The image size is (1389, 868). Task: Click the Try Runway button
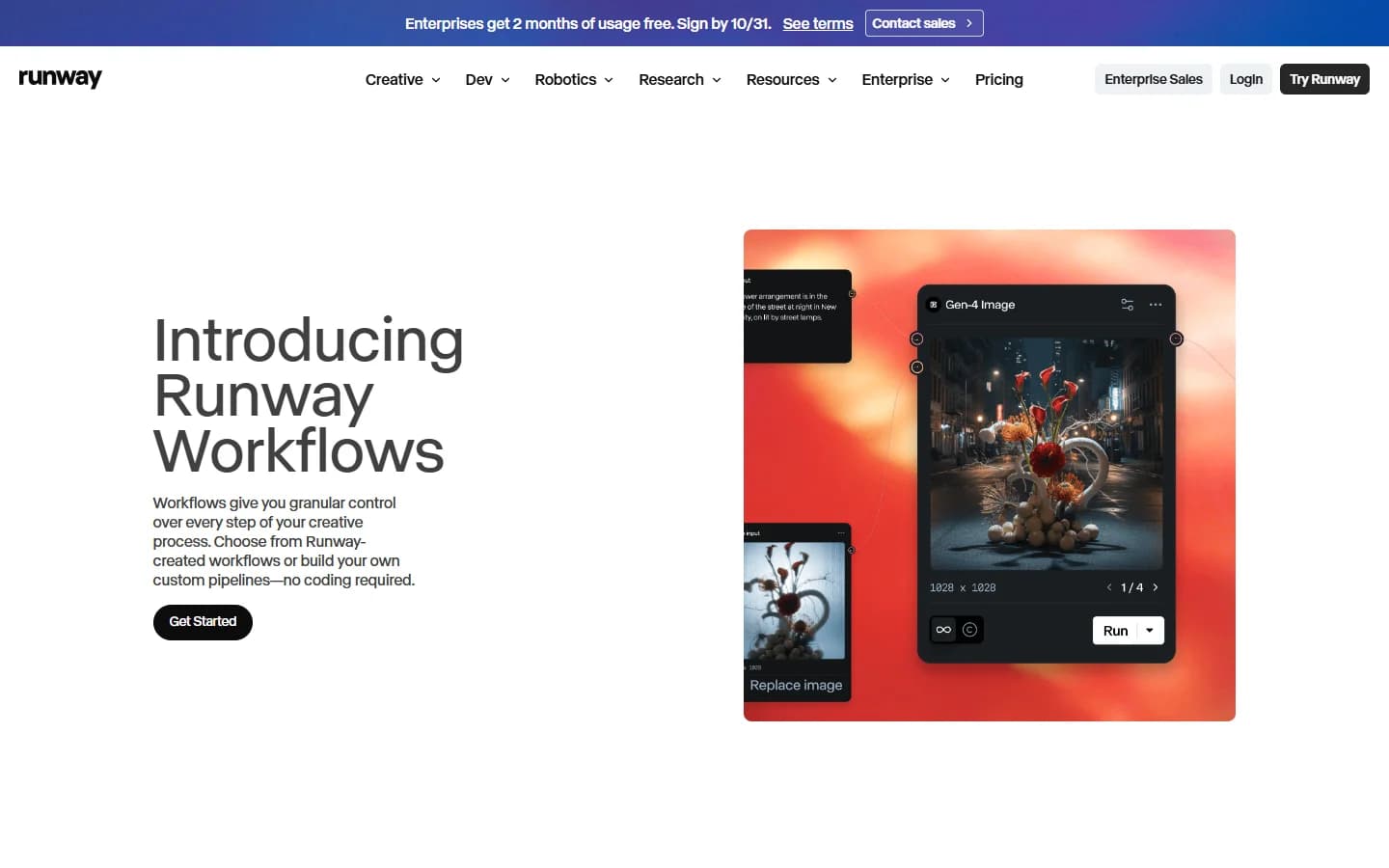point(1324,79)
